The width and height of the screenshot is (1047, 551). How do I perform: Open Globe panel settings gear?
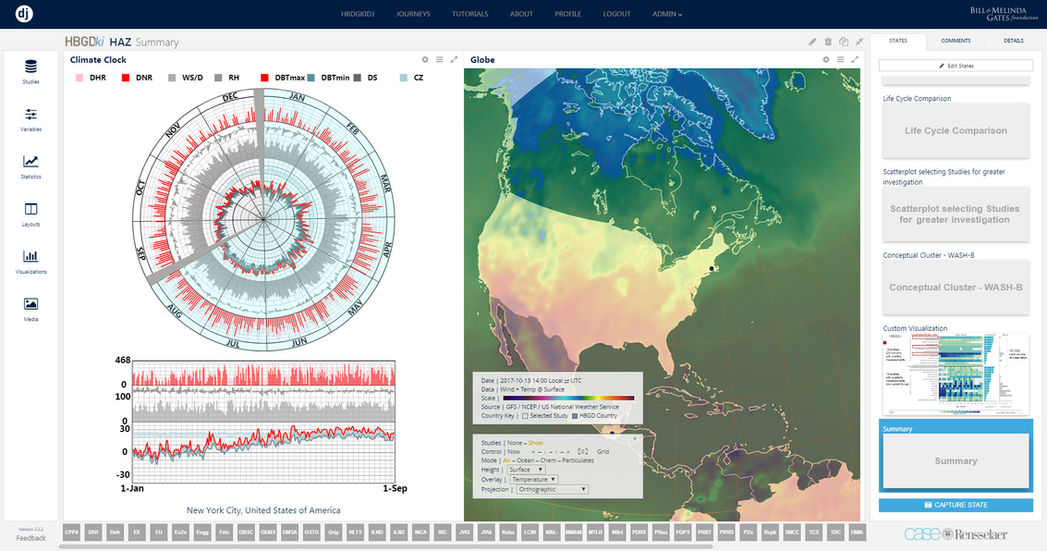pos(826,59)
